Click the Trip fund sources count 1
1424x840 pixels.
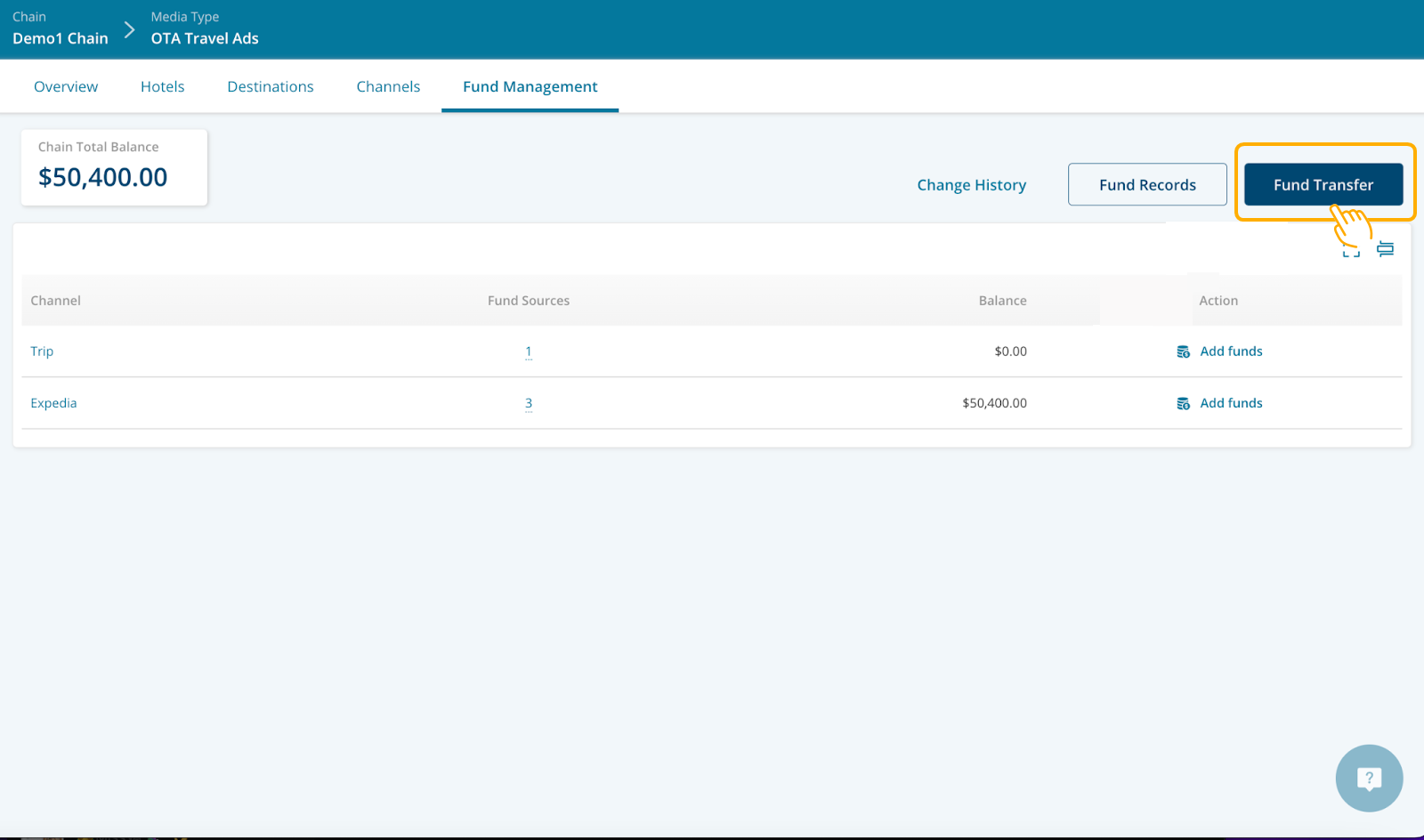click(x=529, y=351)
